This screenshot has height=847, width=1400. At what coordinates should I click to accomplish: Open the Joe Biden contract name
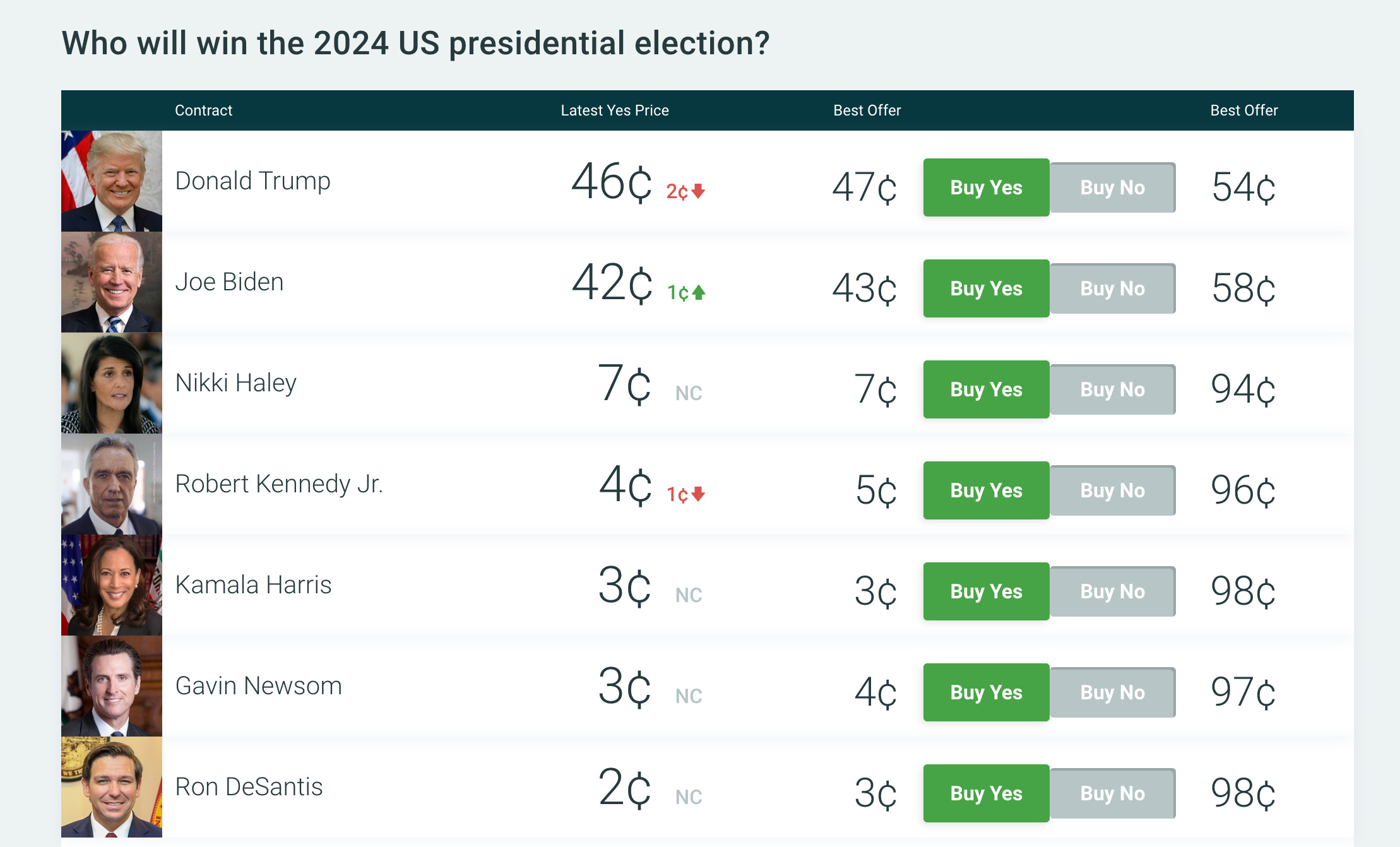[x=229, y=282]
